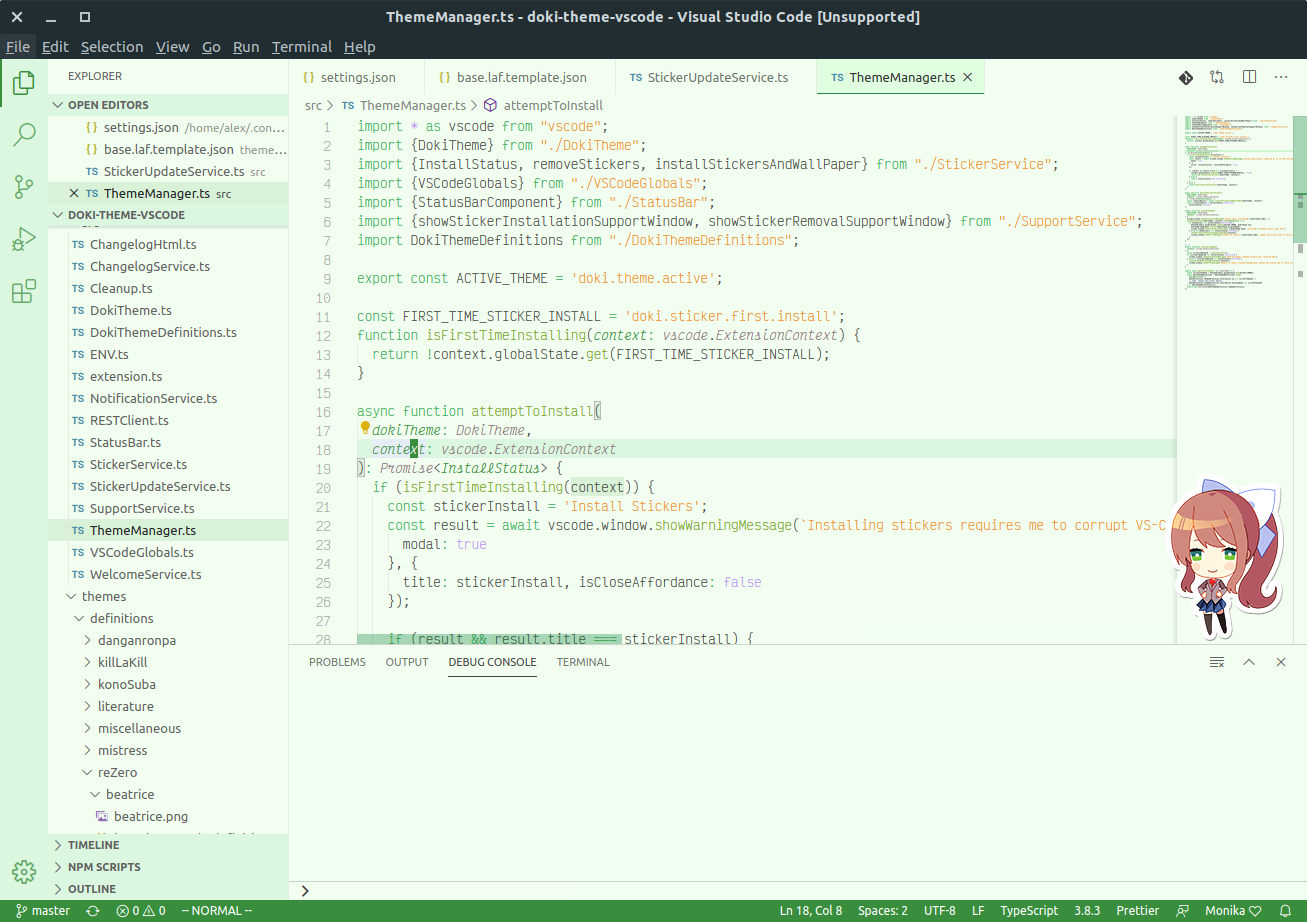Collapse the themes folder
This screenshot has height=922, width=1307.
click(x=168, y=596)
